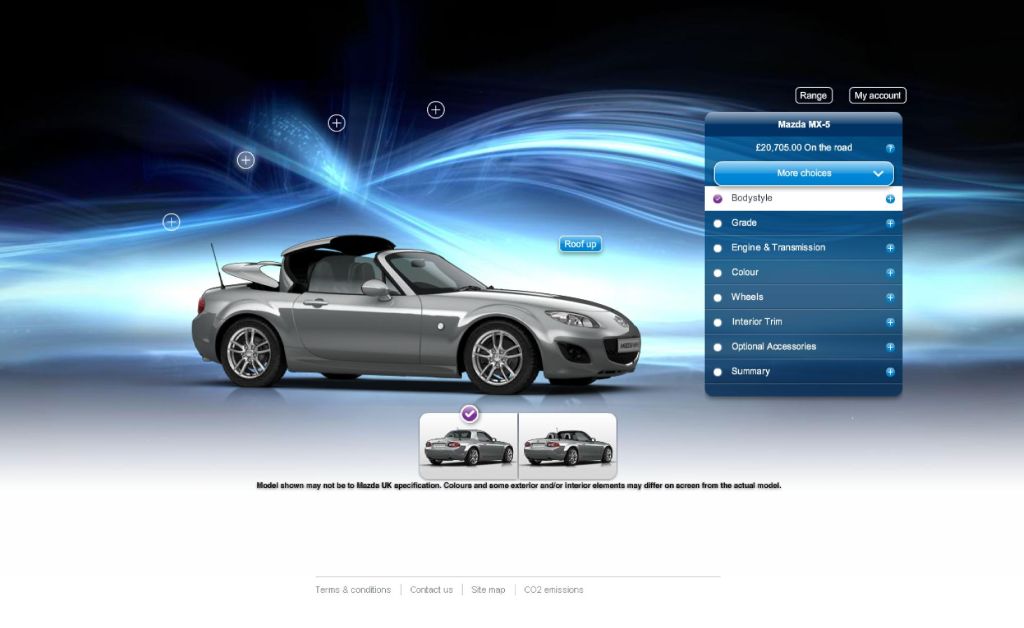Select the Grade radio button
Screen dimensions: 1024x628
[717, 223]
